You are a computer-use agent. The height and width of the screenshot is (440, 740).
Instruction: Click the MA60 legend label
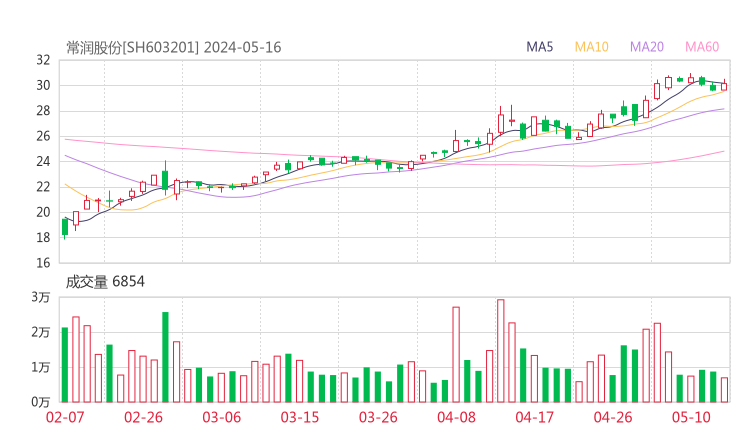click(702, 47)
